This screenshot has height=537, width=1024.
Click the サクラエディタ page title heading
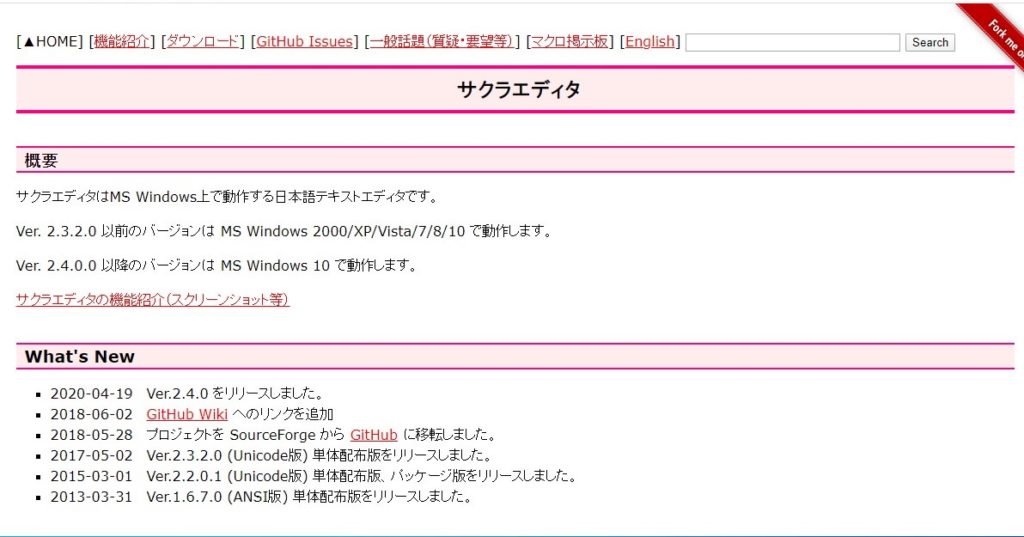(x=519, y=90)
